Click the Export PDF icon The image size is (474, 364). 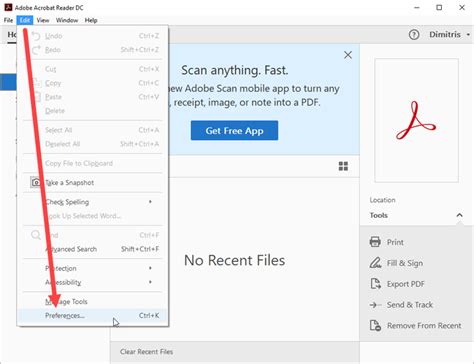point(375,284)
